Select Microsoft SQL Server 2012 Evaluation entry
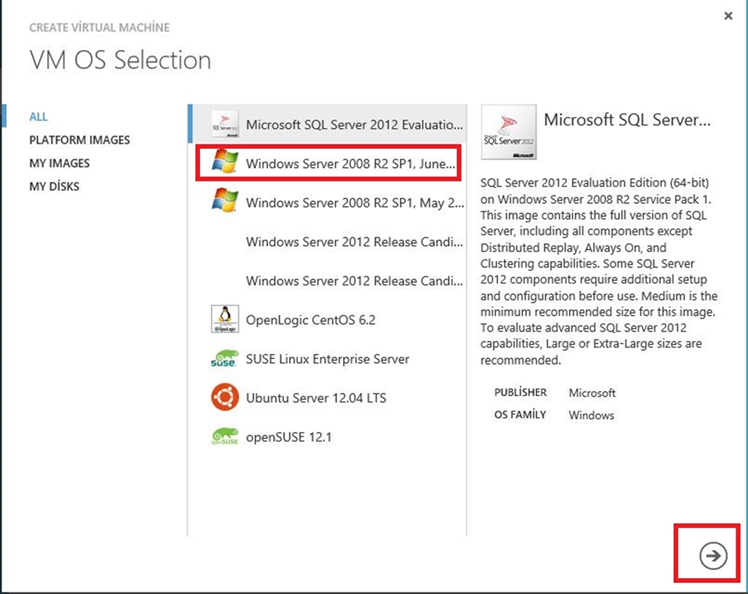 pos(328,125)
